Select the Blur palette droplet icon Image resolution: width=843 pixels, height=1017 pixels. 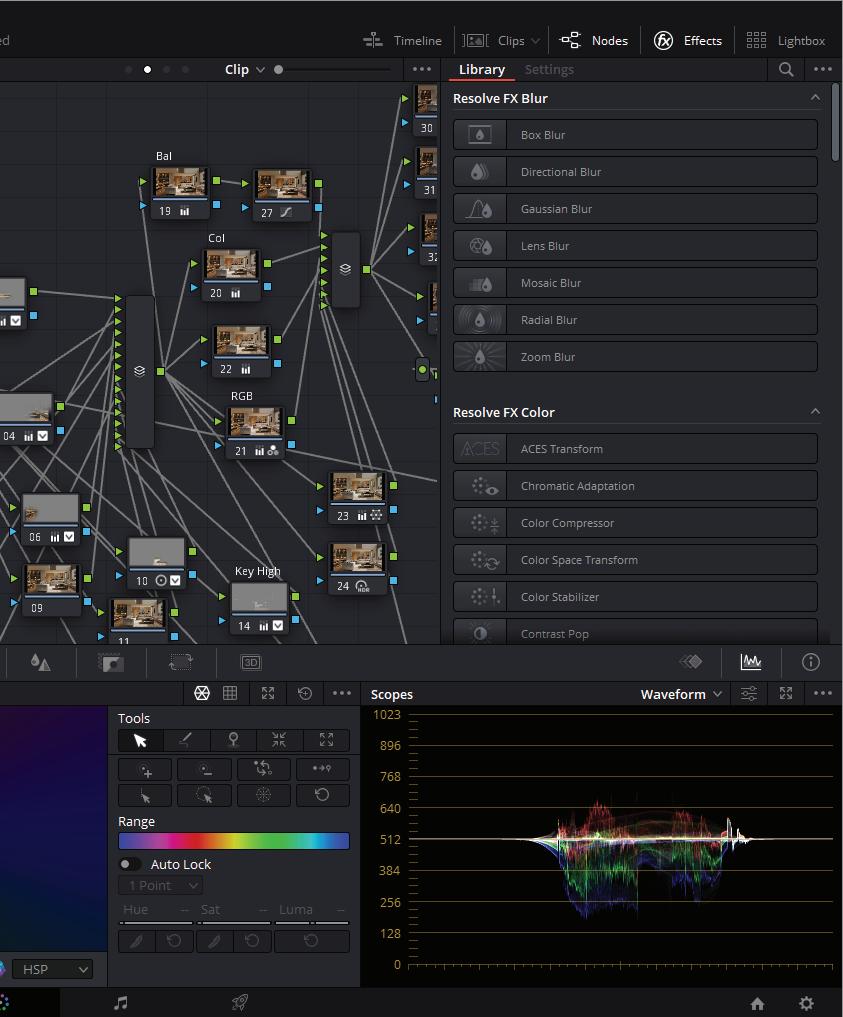click(39, 662)
